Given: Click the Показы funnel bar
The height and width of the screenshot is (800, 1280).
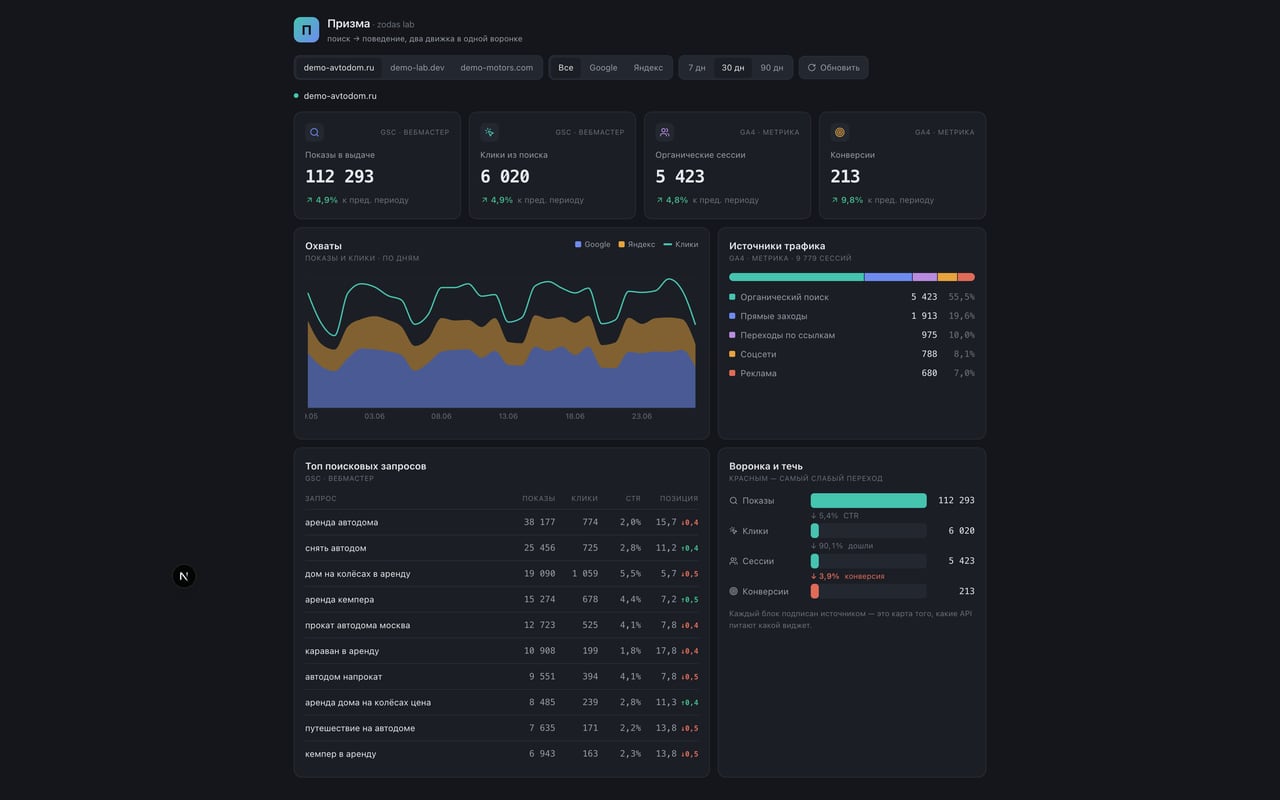Looking at the screenshot, I should [869, 500].
